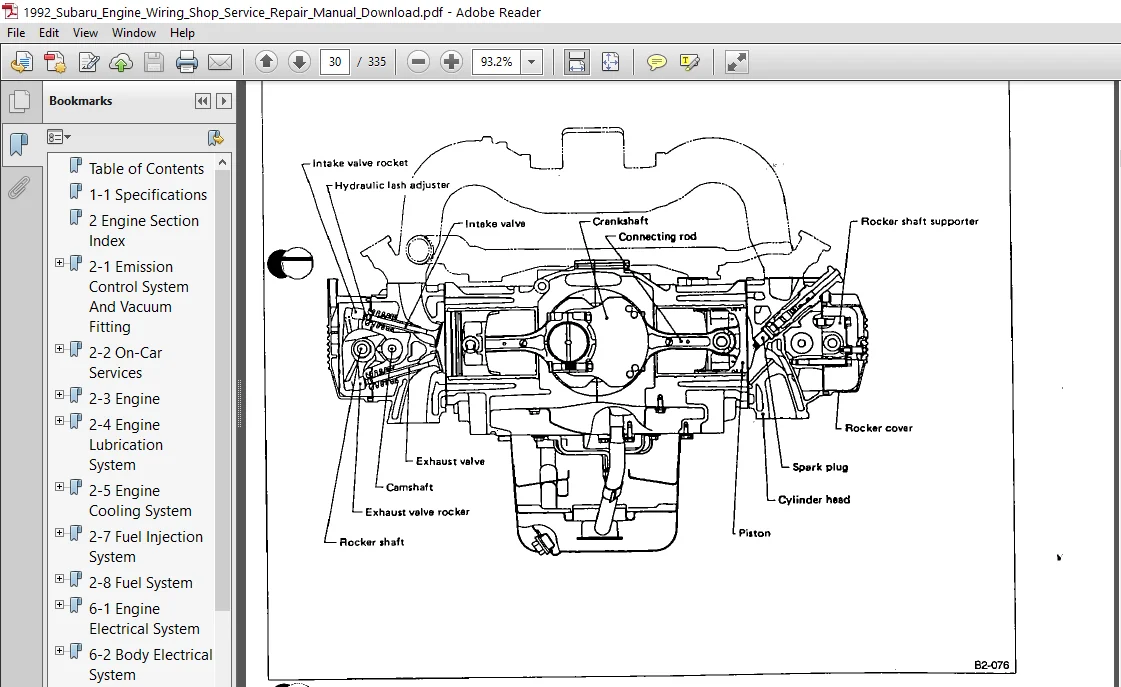Go to previous page arrow
Screen dimensions: 1121x687
tap(266, 62)
